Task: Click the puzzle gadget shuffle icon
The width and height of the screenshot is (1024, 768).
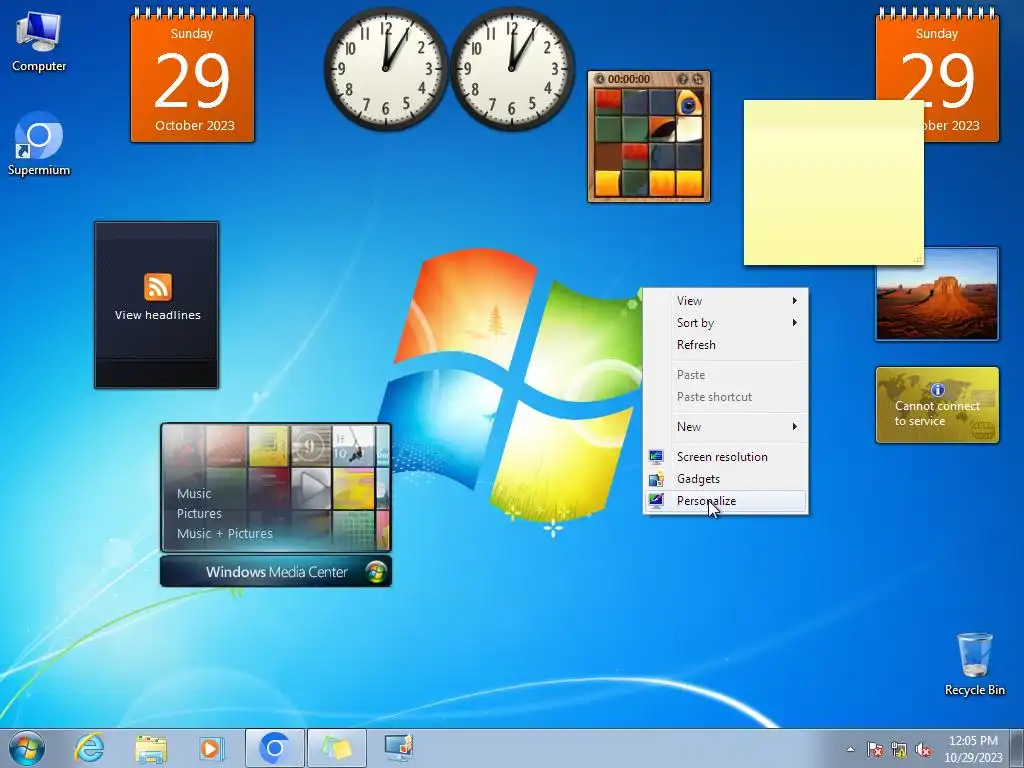Action: [698, 79]
